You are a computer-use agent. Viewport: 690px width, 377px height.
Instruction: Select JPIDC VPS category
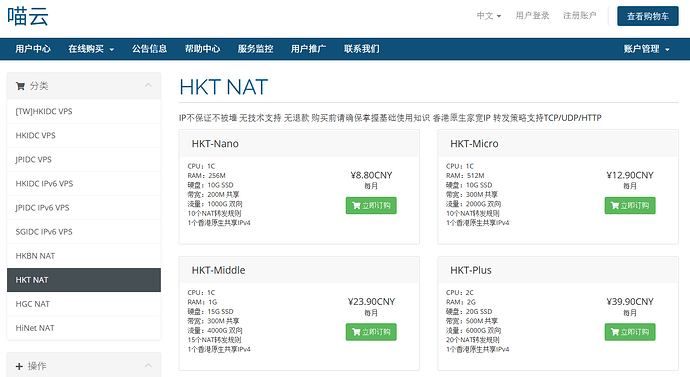coord(84,160)
